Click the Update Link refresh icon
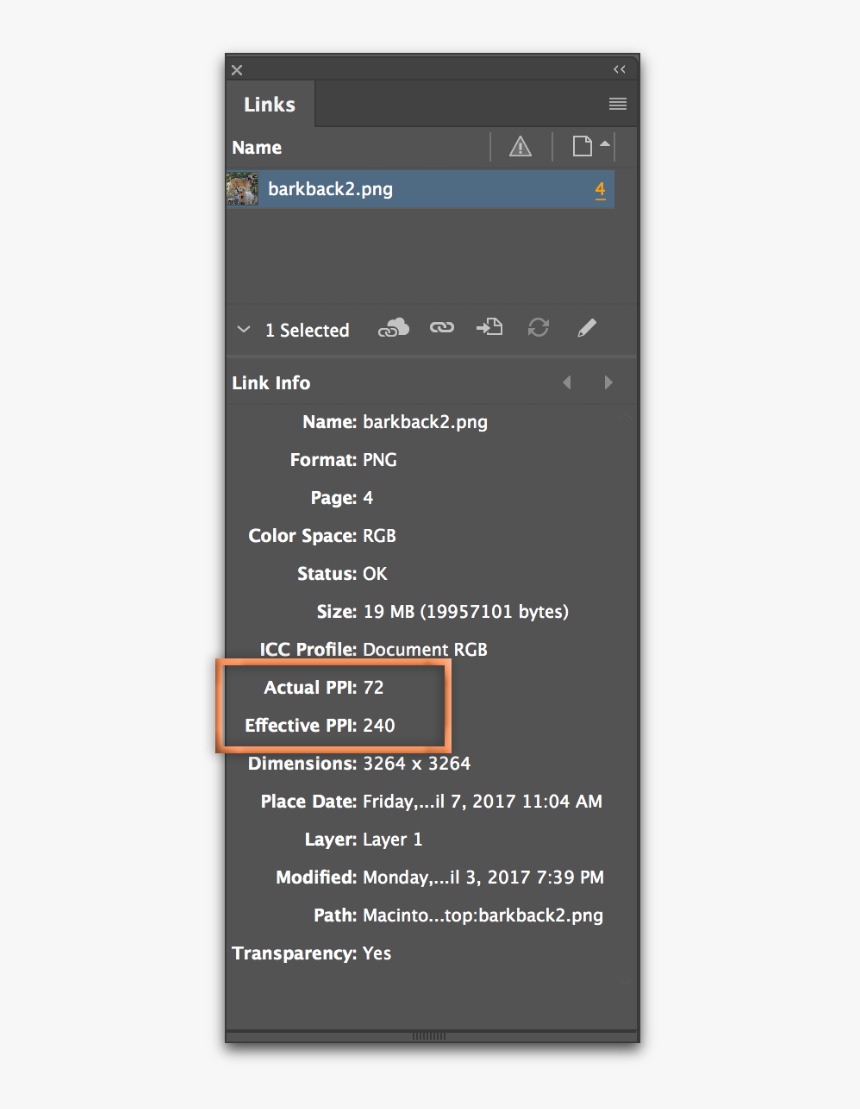This screenshot has width=860, height=1109. tap(538, 328)
